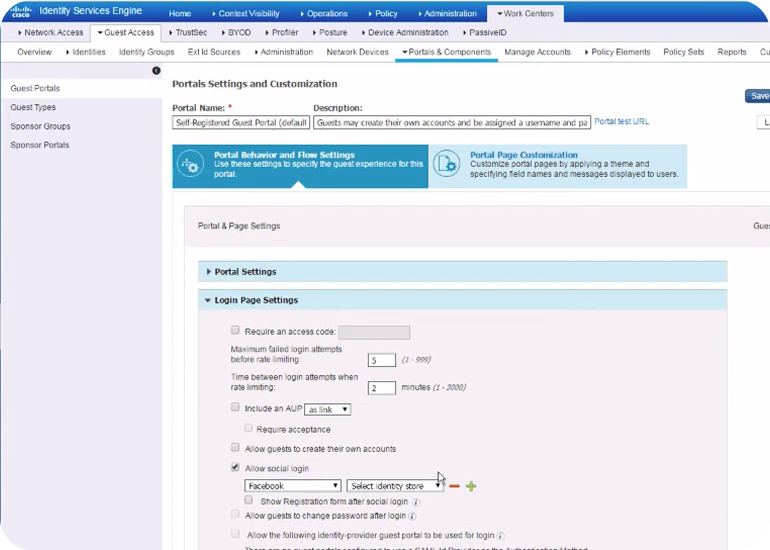Select Guest Portals in sidebar
770x550 pixels.
pos(35,88)
